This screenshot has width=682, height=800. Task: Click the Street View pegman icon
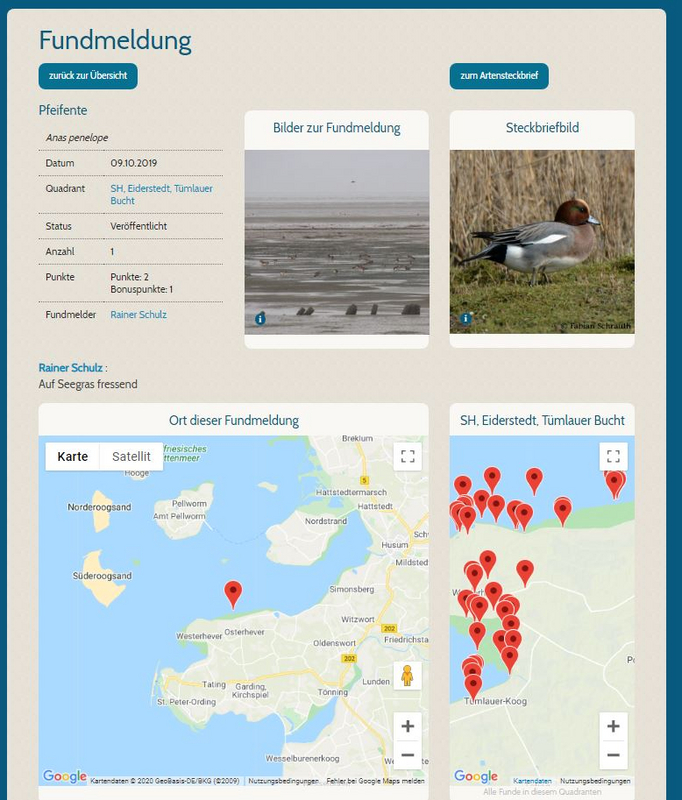coord(407,676)
